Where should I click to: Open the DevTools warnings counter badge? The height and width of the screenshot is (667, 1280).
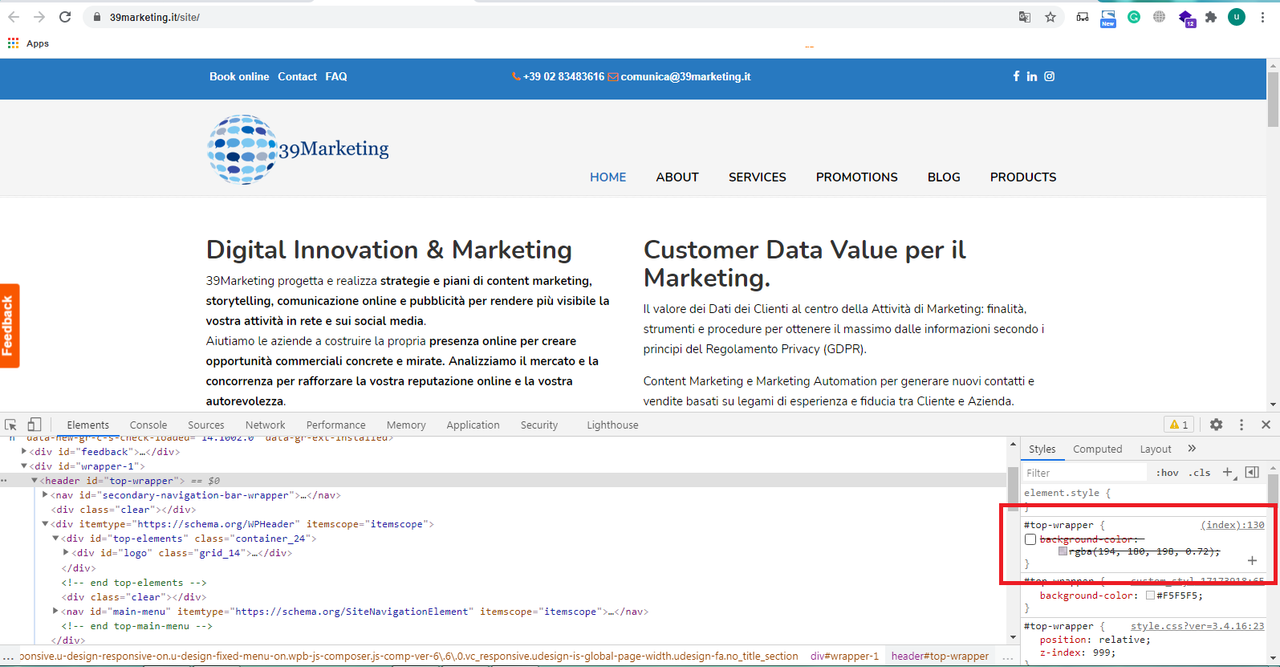tap(1177, 425)
